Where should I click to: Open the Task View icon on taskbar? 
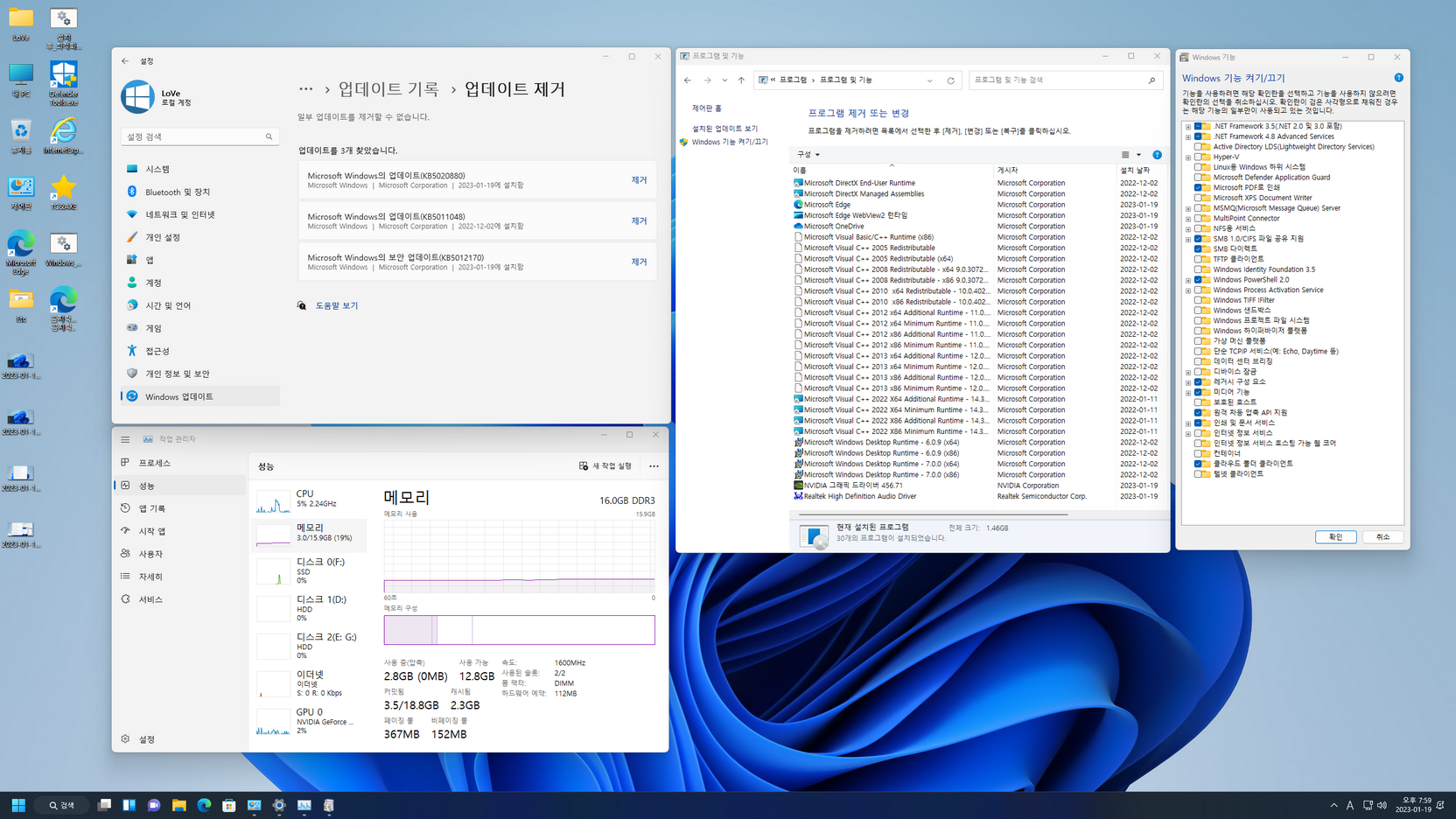(104, 805)
